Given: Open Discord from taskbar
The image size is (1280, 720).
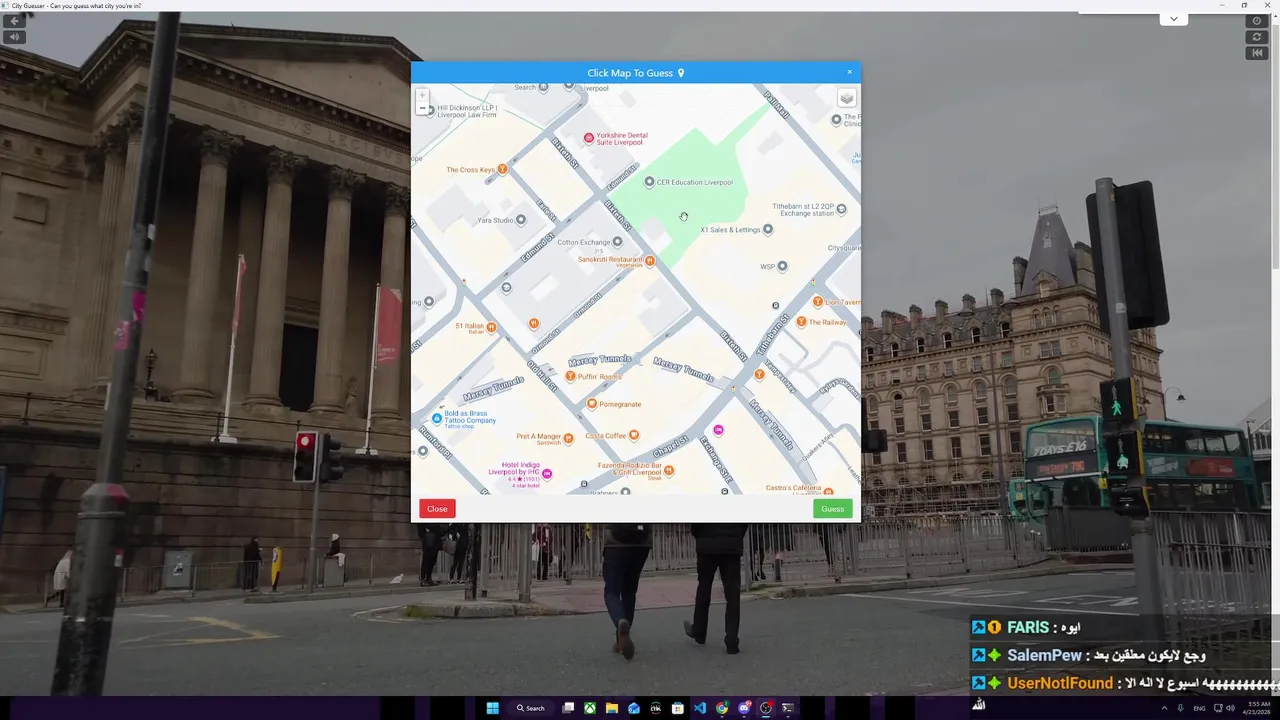Looking at the screenshot, I should click(744, 708).
